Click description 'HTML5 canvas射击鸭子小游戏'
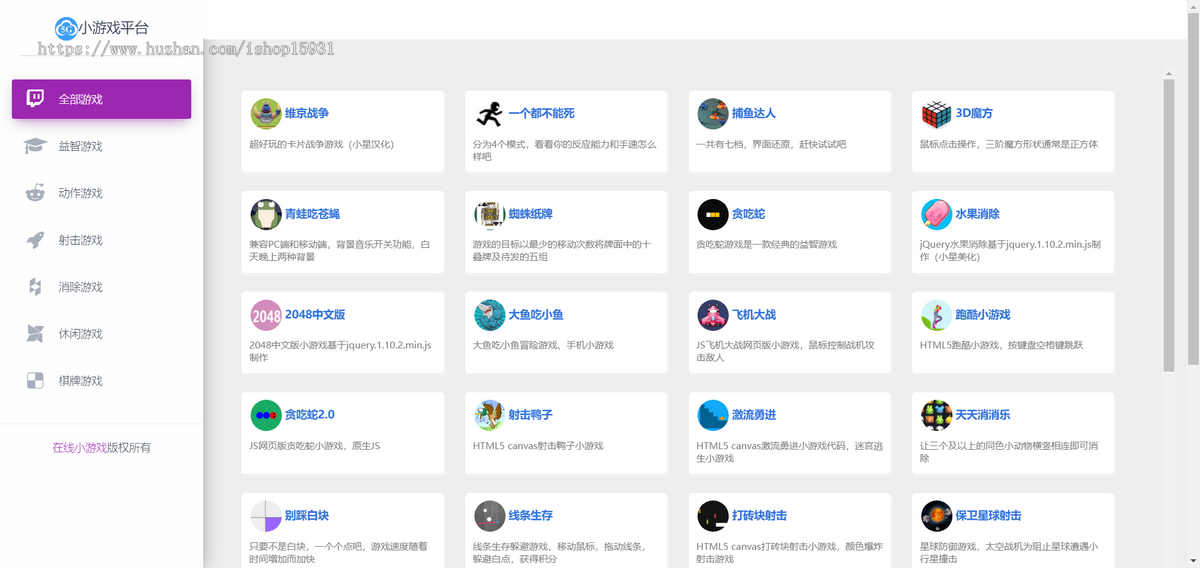Viewport: 1200px width, 568px height. (538, 445)
